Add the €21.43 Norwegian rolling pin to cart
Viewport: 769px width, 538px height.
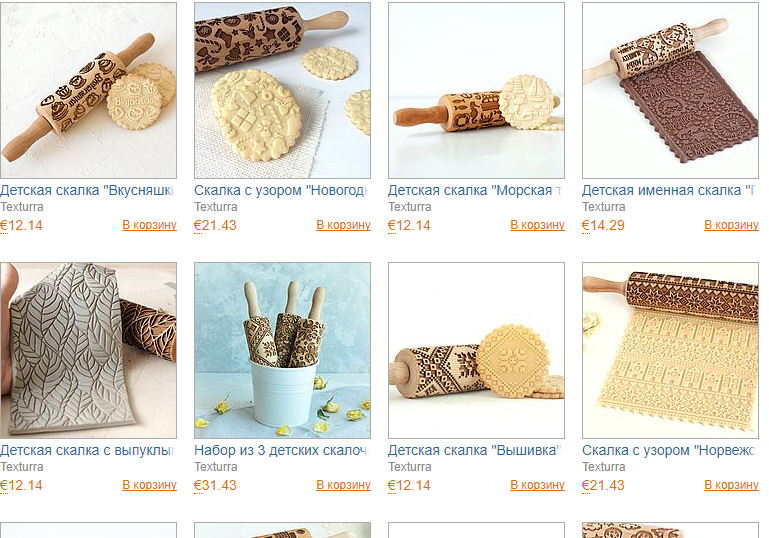pos(731,485)
